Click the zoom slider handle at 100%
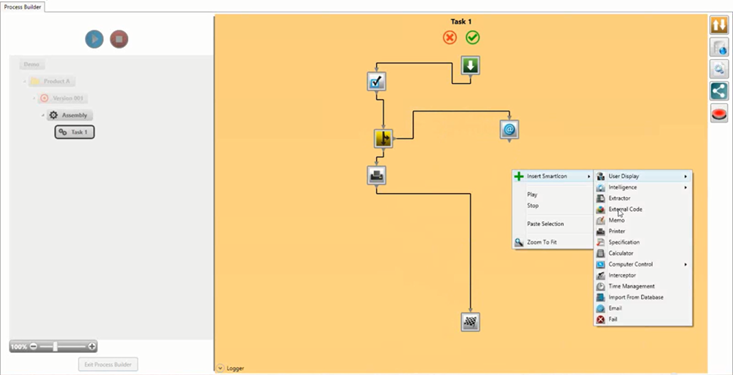This screenshot has height=375, width=733. (x=55, y=346)
